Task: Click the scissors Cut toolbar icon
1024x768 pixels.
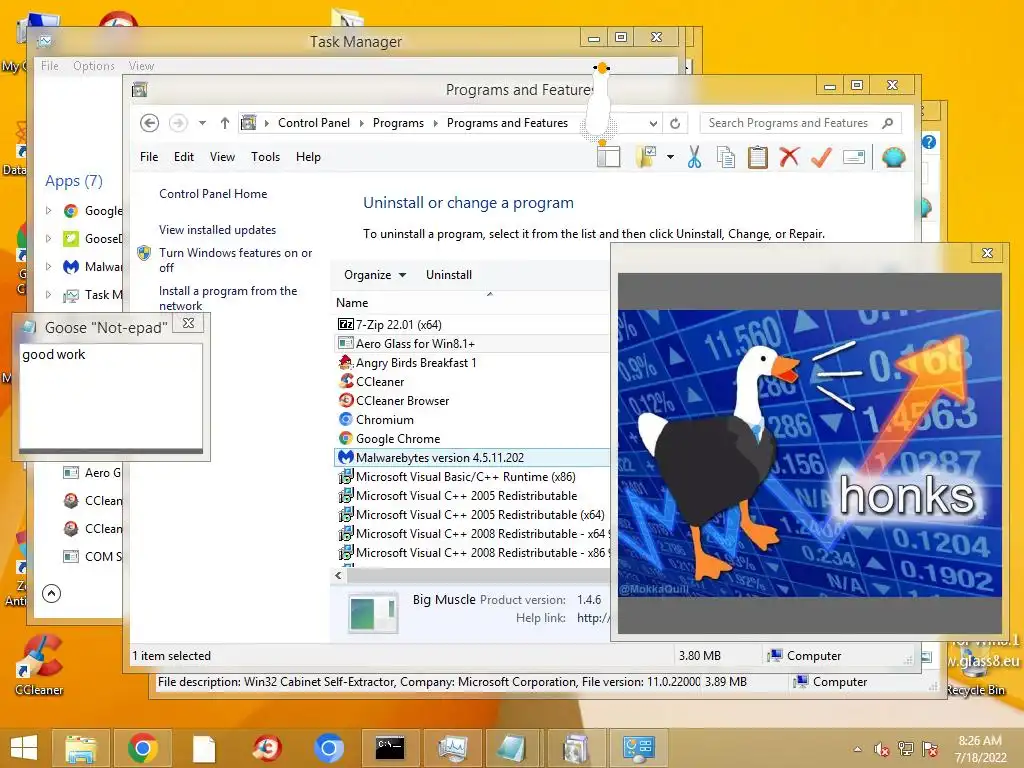Action: tap(694, 157)
